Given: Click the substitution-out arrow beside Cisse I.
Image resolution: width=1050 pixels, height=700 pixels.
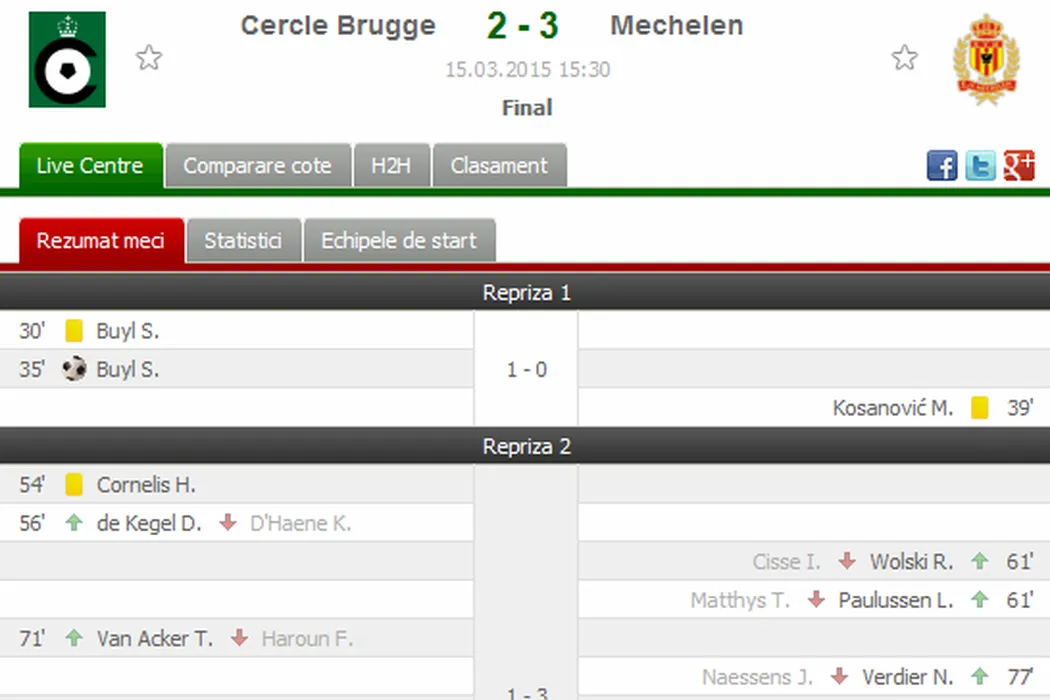Looking at the screenshot, I should (x=847, y=562).
